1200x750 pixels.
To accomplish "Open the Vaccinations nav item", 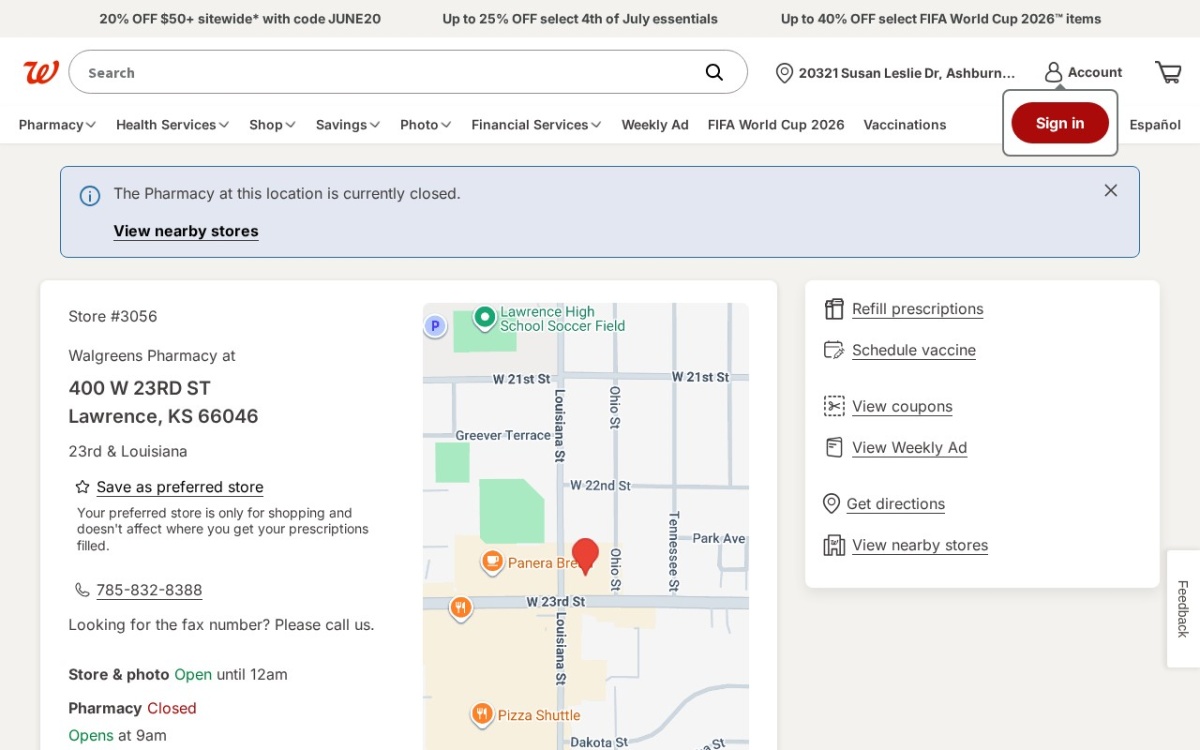I will click(x=905, y=125).
